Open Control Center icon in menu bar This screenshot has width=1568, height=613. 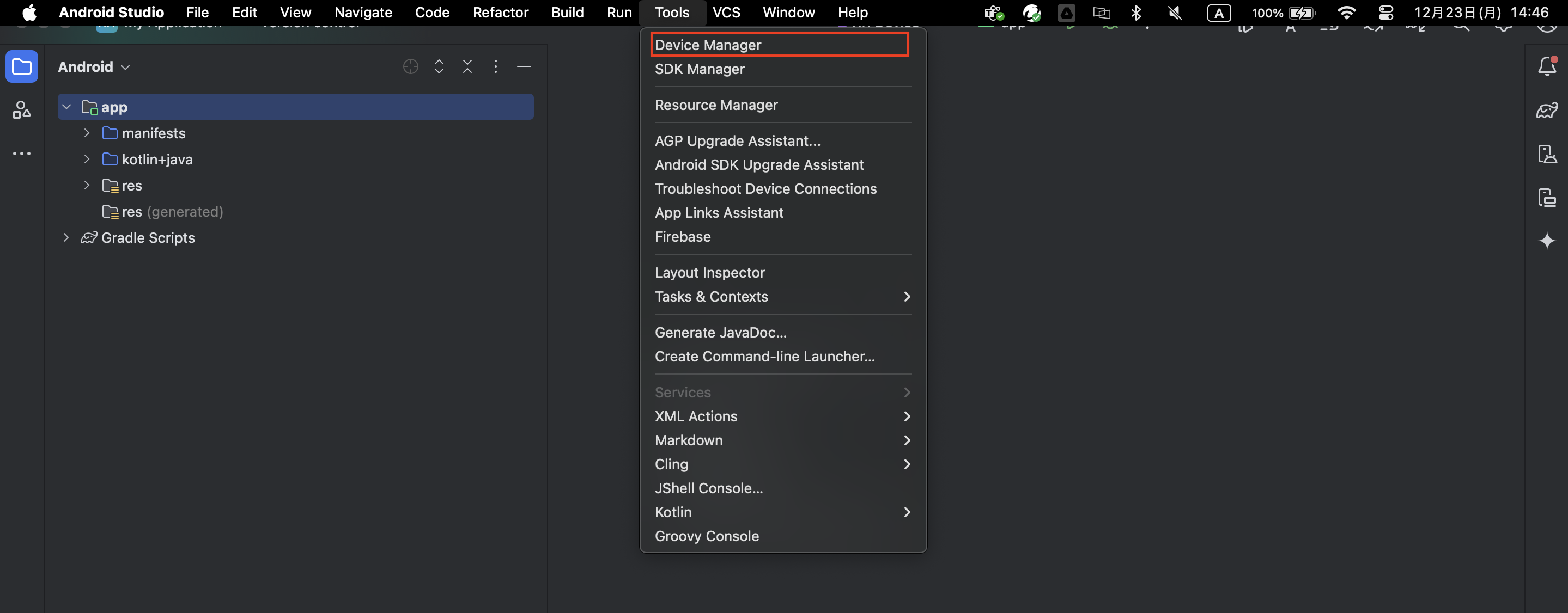coord(1386,12)
